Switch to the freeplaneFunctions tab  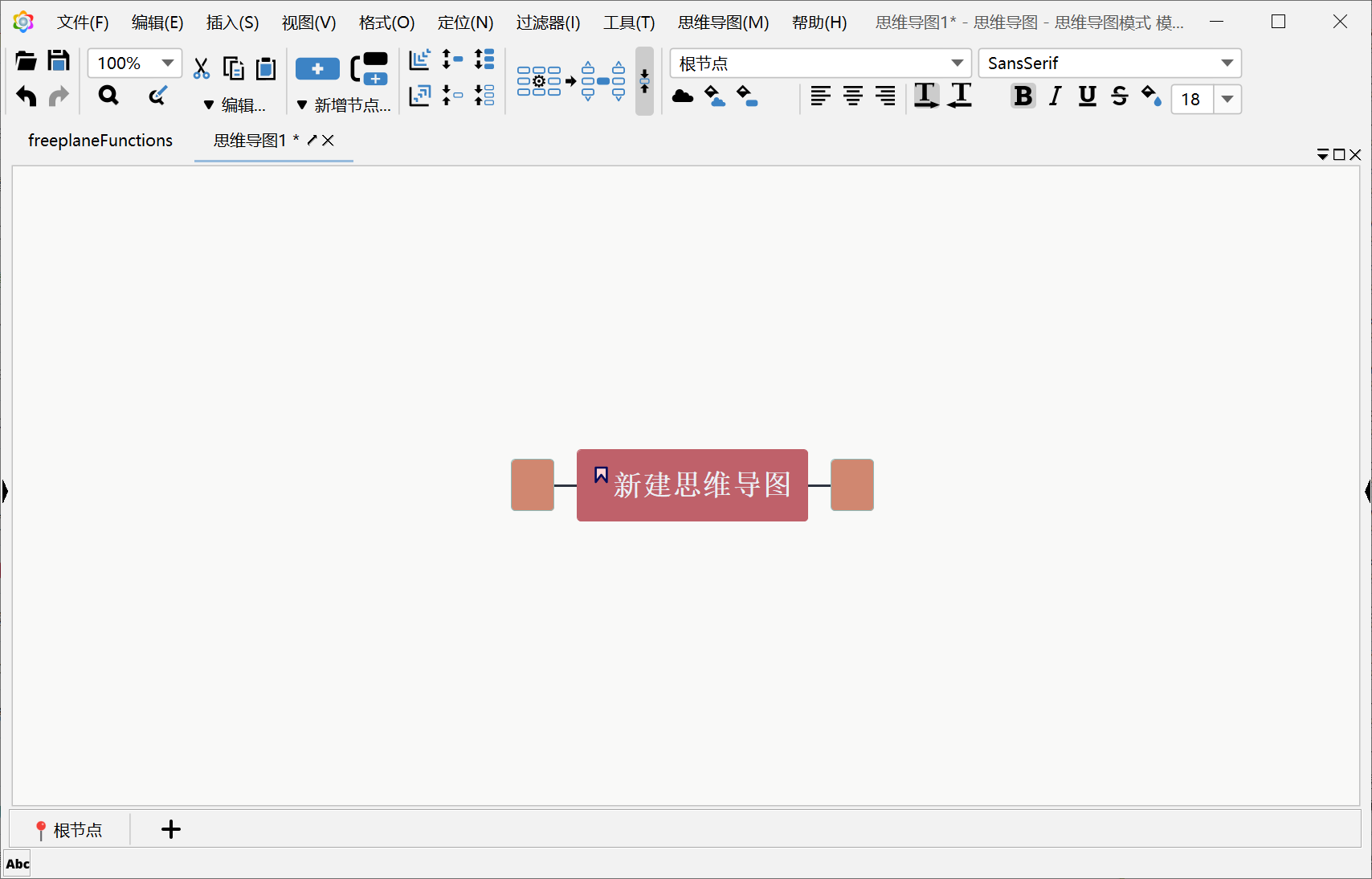tap(100, 141)
